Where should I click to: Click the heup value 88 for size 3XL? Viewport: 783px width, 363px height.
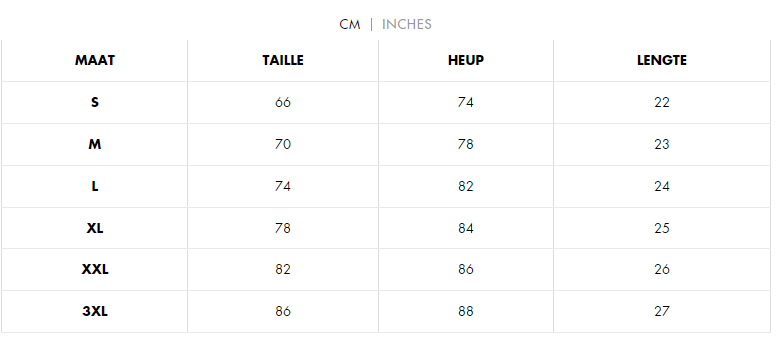(x=465, y=312)
